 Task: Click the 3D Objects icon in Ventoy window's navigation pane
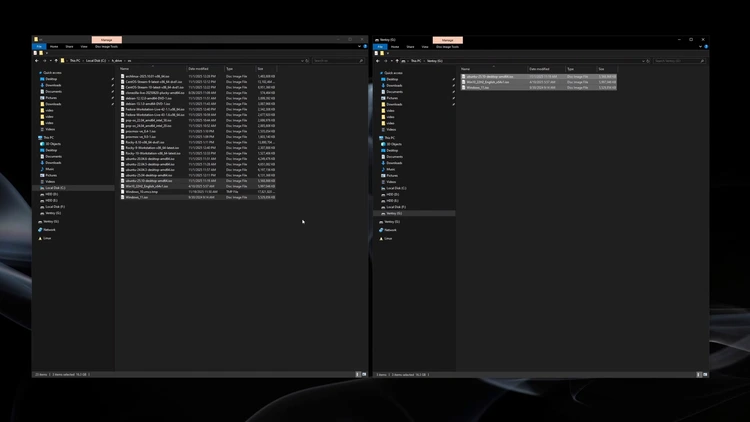pos(383,144)
